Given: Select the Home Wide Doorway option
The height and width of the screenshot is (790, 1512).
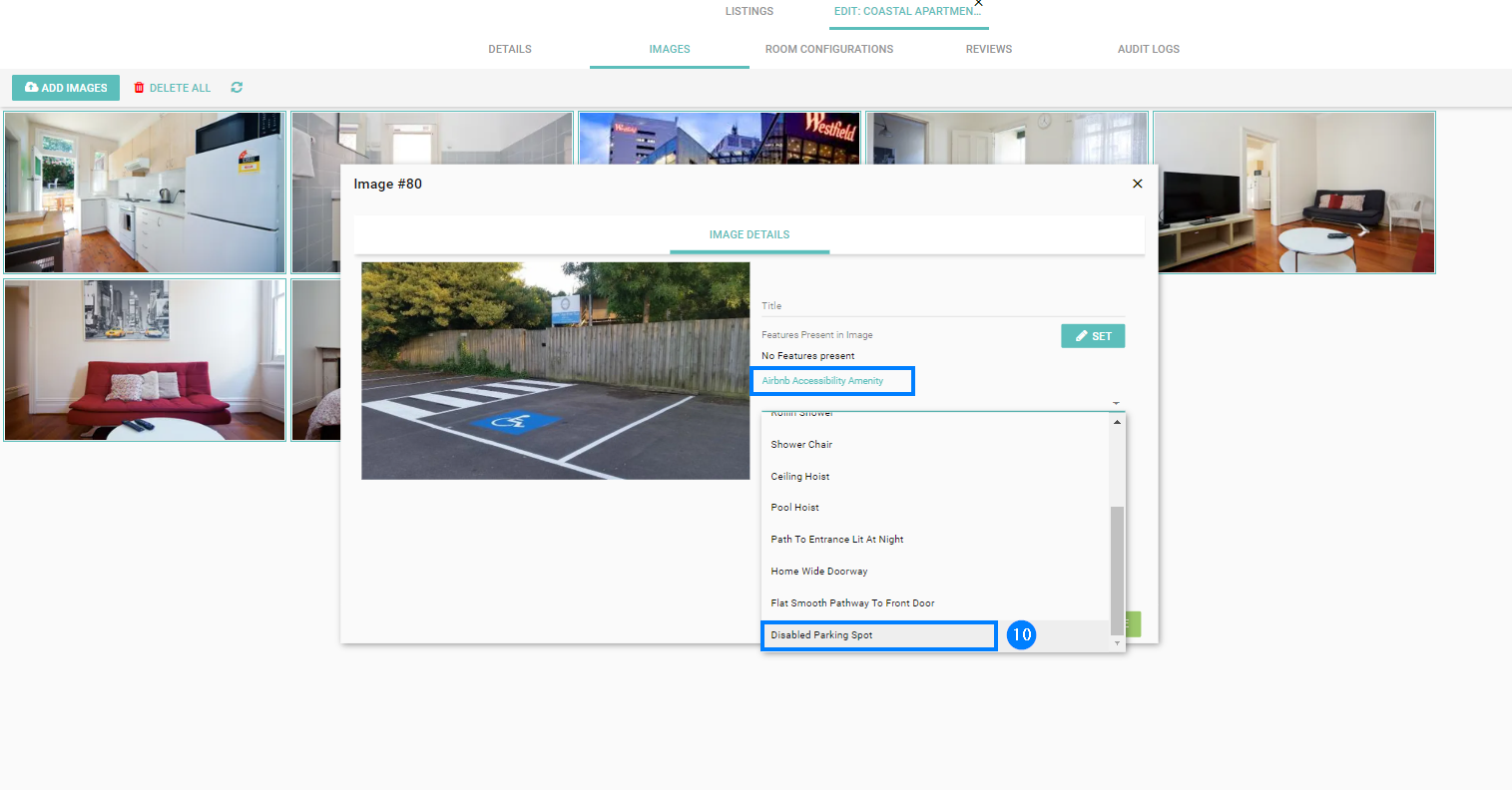Looking at the screenshot, I should (x=818, y=572).
